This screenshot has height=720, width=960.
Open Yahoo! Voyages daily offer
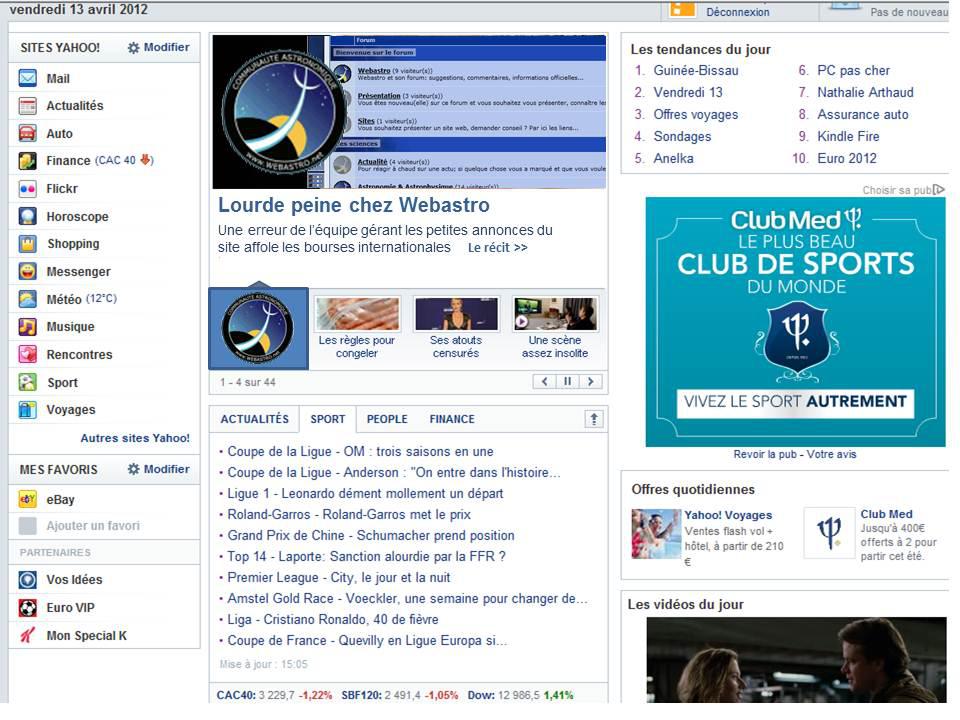tap(728, 516)
